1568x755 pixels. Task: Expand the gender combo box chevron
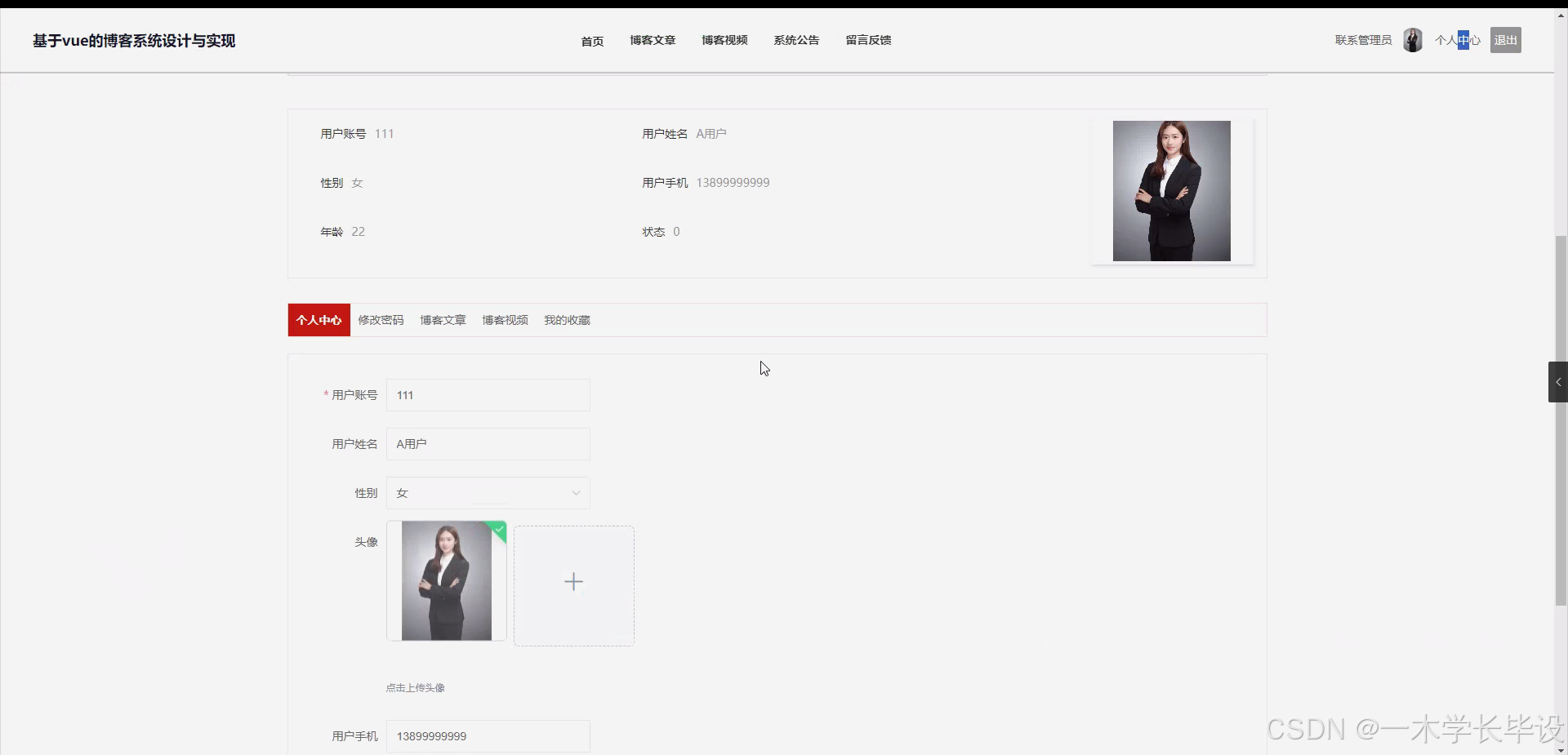[577, 493]
